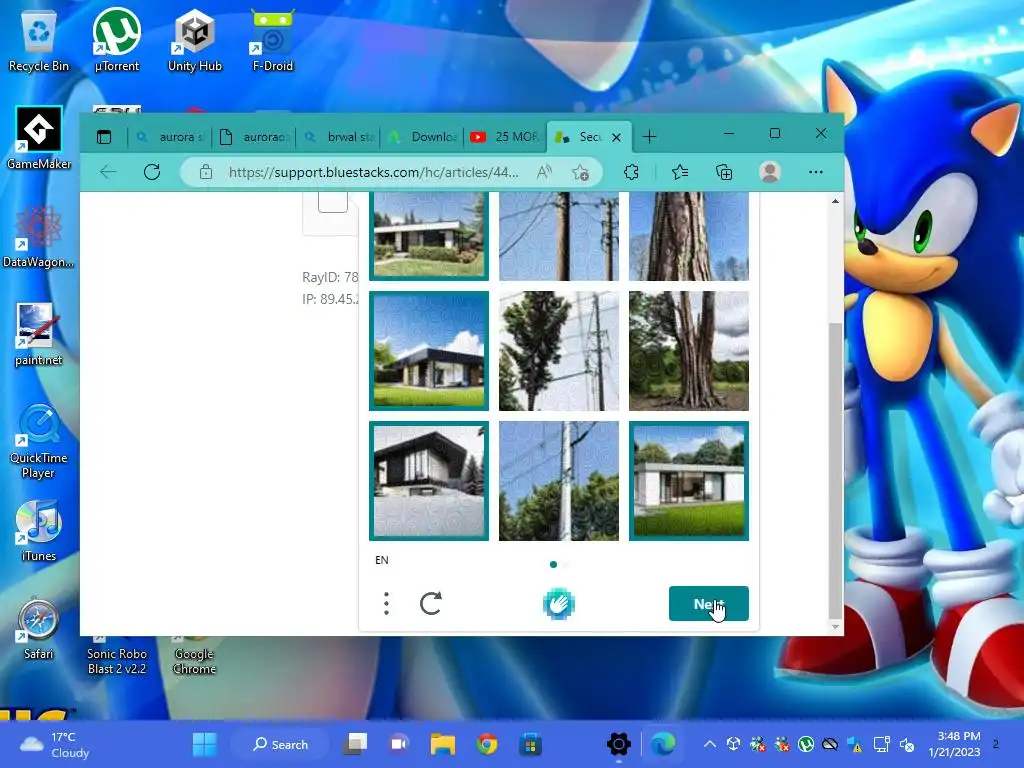
Task: Open the captcha options three-dot menu
Action: (387, 603)
